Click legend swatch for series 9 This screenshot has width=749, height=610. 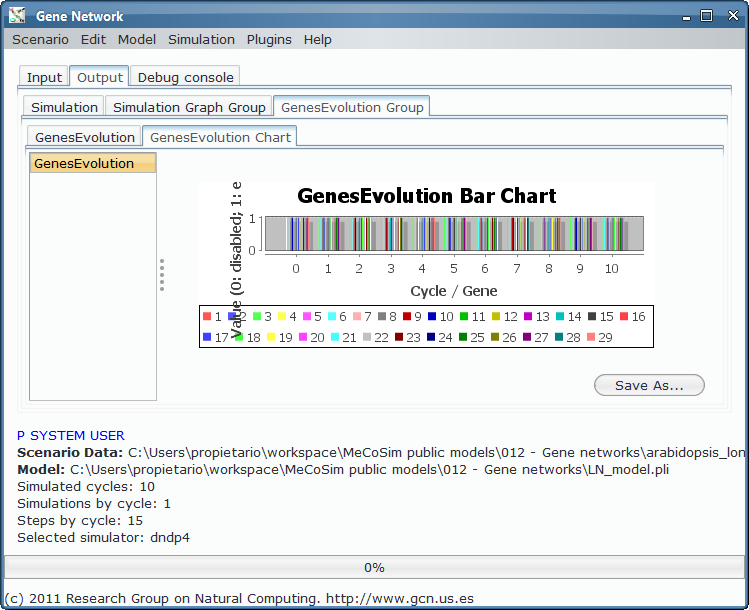click(407, 316)
